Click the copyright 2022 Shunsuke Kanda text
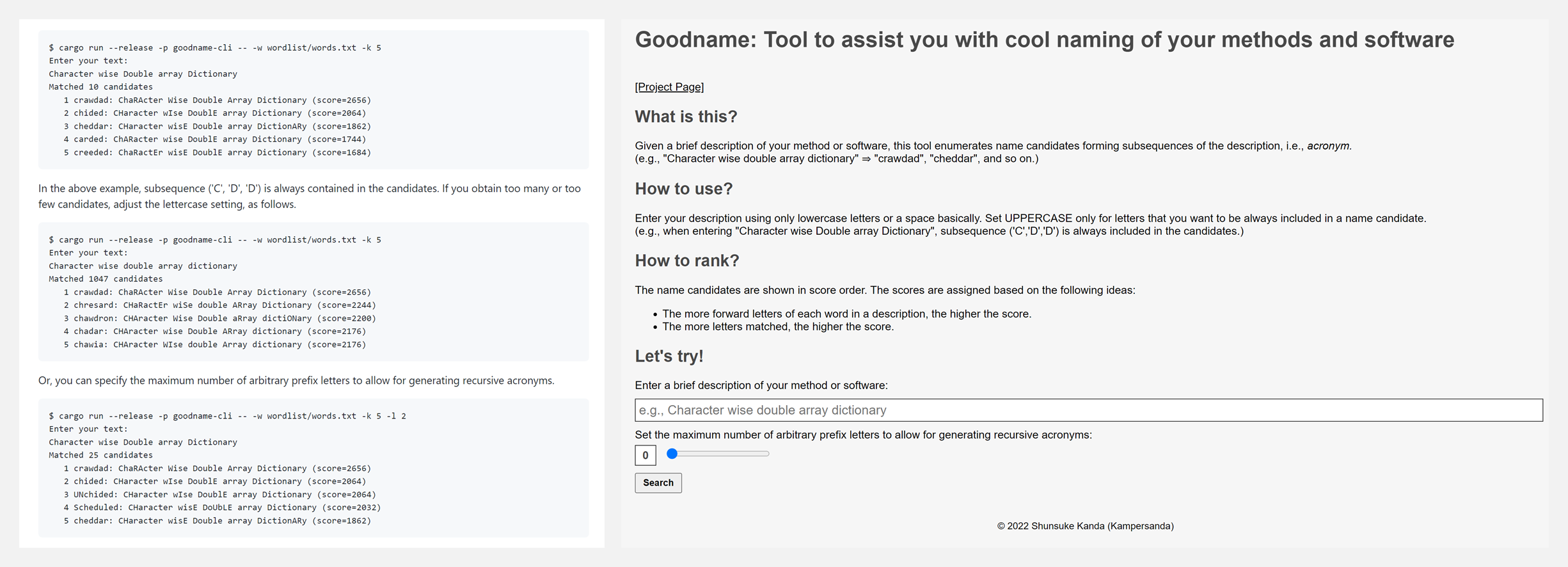Image resolution: width=1568 pixels, height=567 pixels. click(x=1085, y=526)
